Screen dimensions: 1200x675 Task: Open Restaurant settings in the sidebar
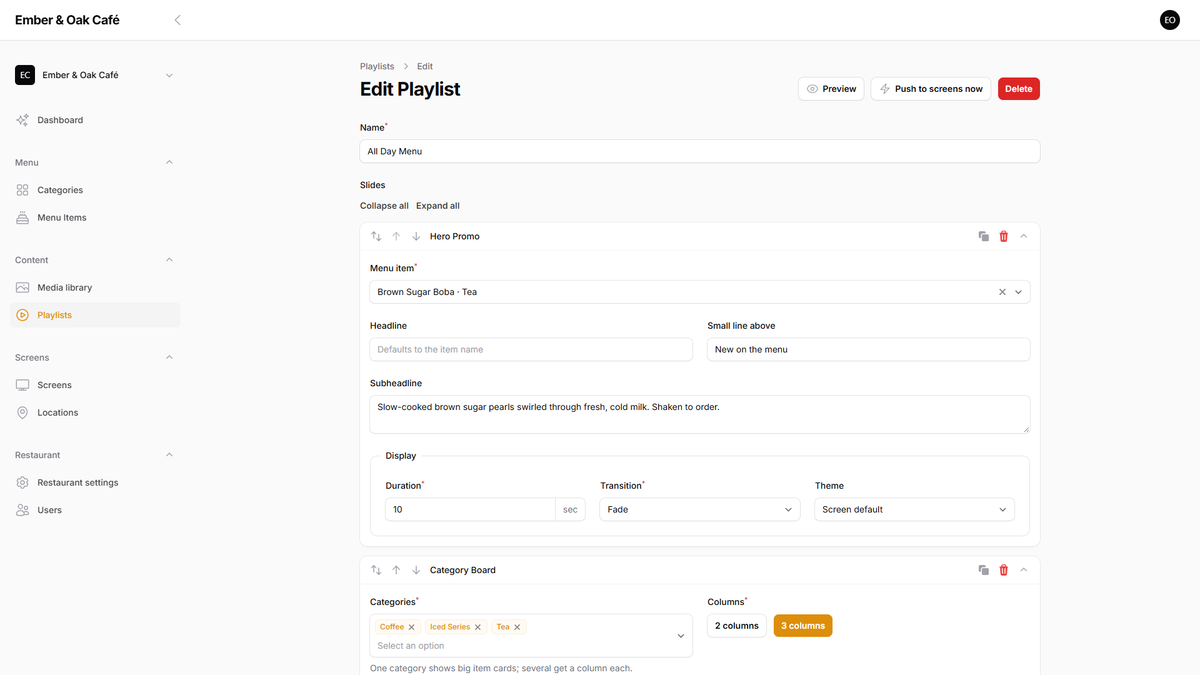click(x=95, y=482)
